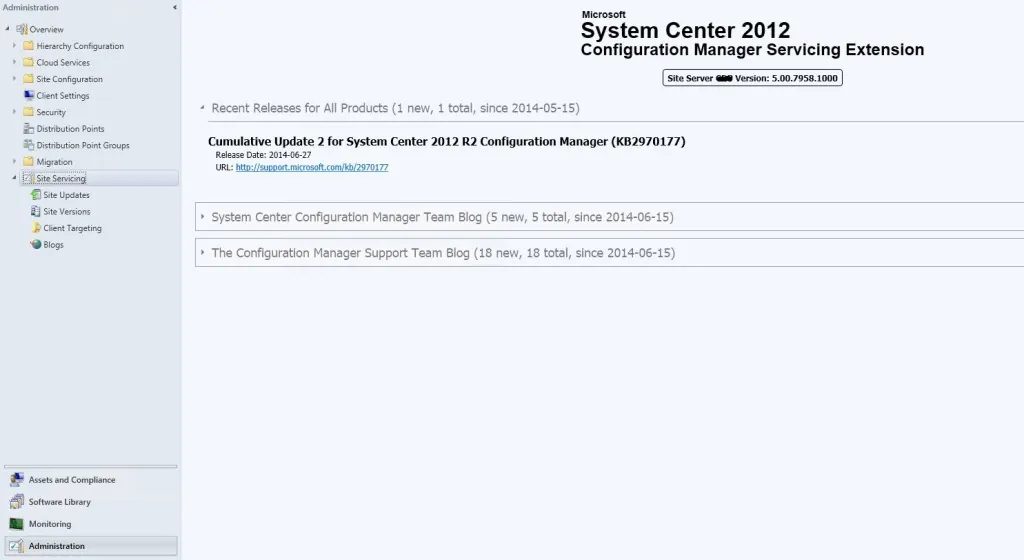This screenshot has height=560, width=1024.
Task: Open Blogs under Site Servicing
Action: [x=53, y=245]
